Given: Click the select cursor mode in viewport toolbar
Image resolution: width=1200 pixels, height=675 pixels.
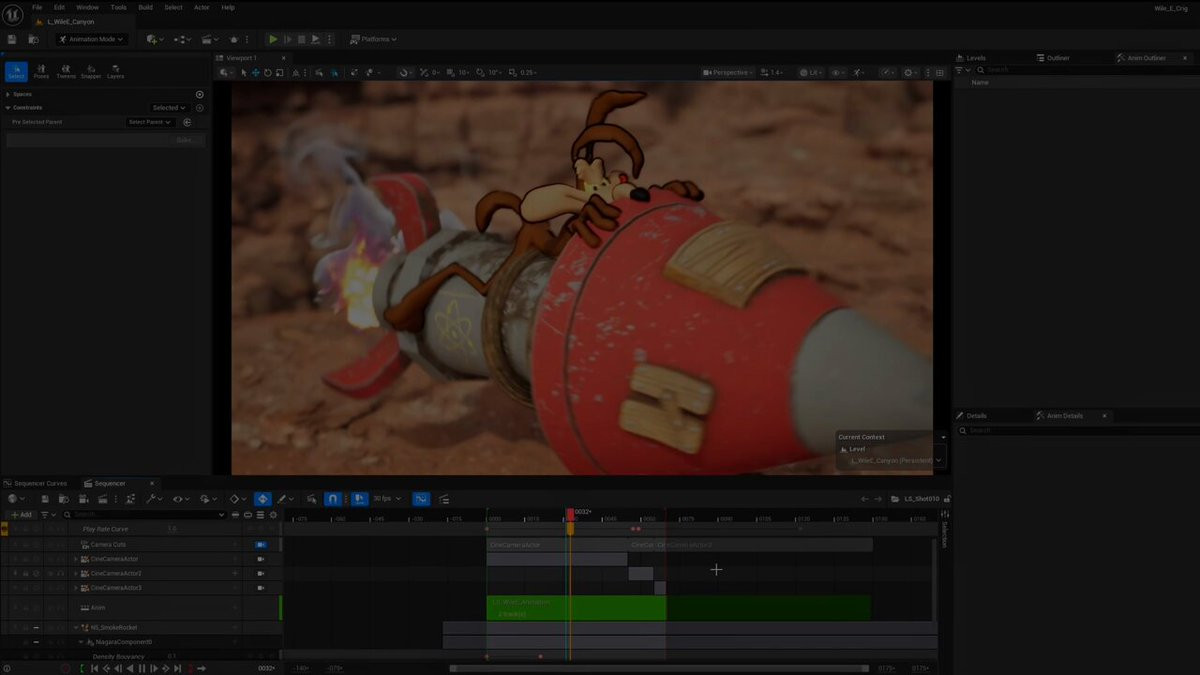Looking at the screenshot, I should coord(244,72).
